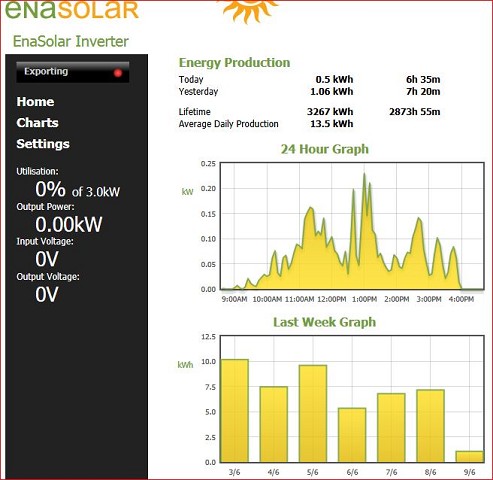Click the EnaSolar Inverter heading
This screenshot has height=480, width=493.
click(x=71, y=41)
